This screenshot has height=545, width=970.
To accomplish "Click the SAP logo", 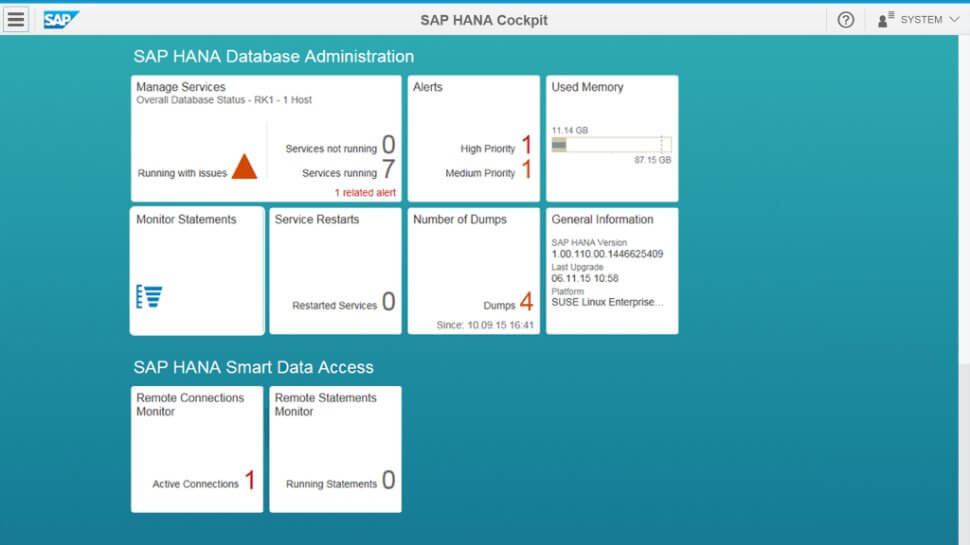I will pyautogui.click(x=61, y=20).
